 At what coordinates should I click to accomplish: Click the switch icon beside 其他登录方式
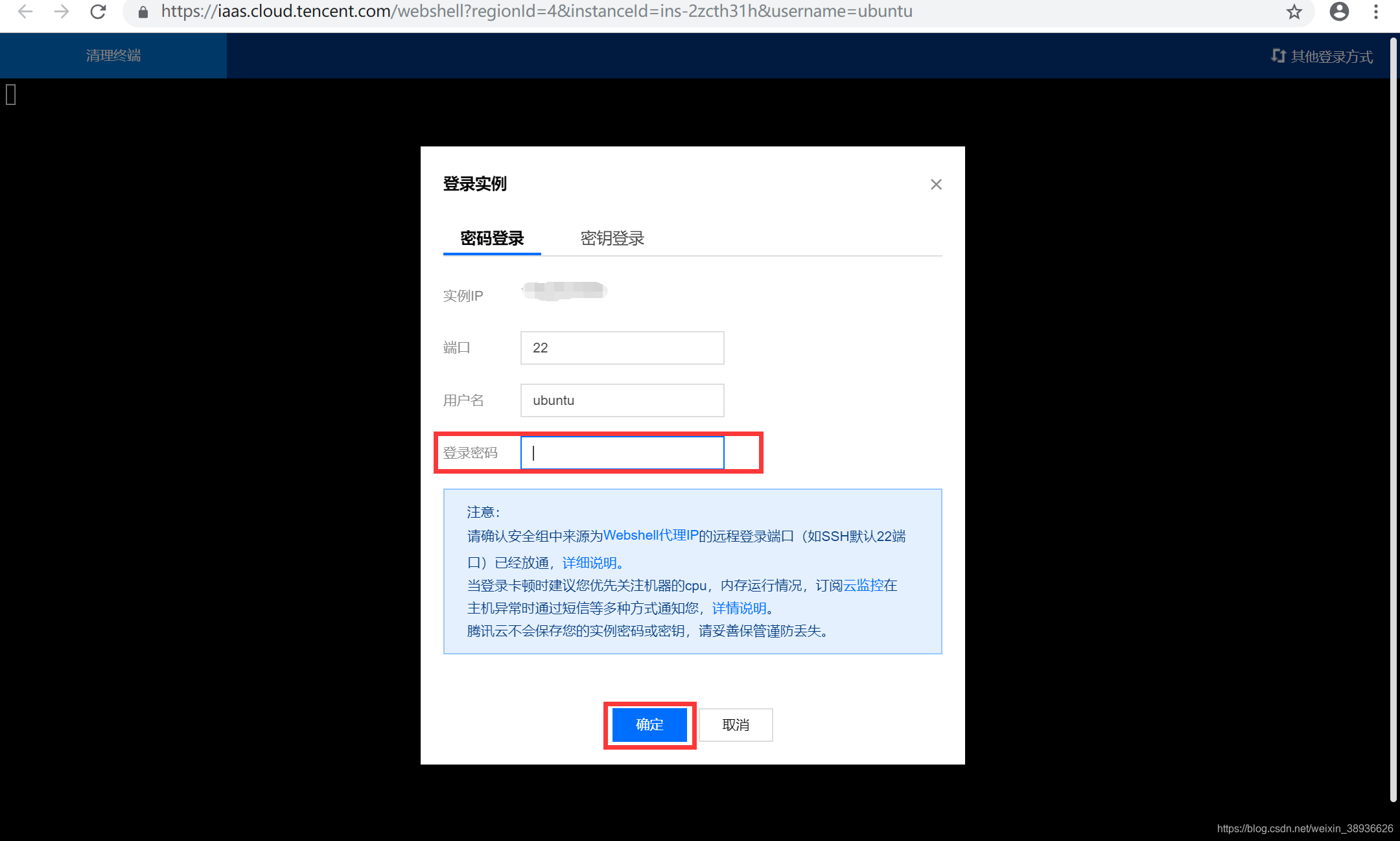1278,56
